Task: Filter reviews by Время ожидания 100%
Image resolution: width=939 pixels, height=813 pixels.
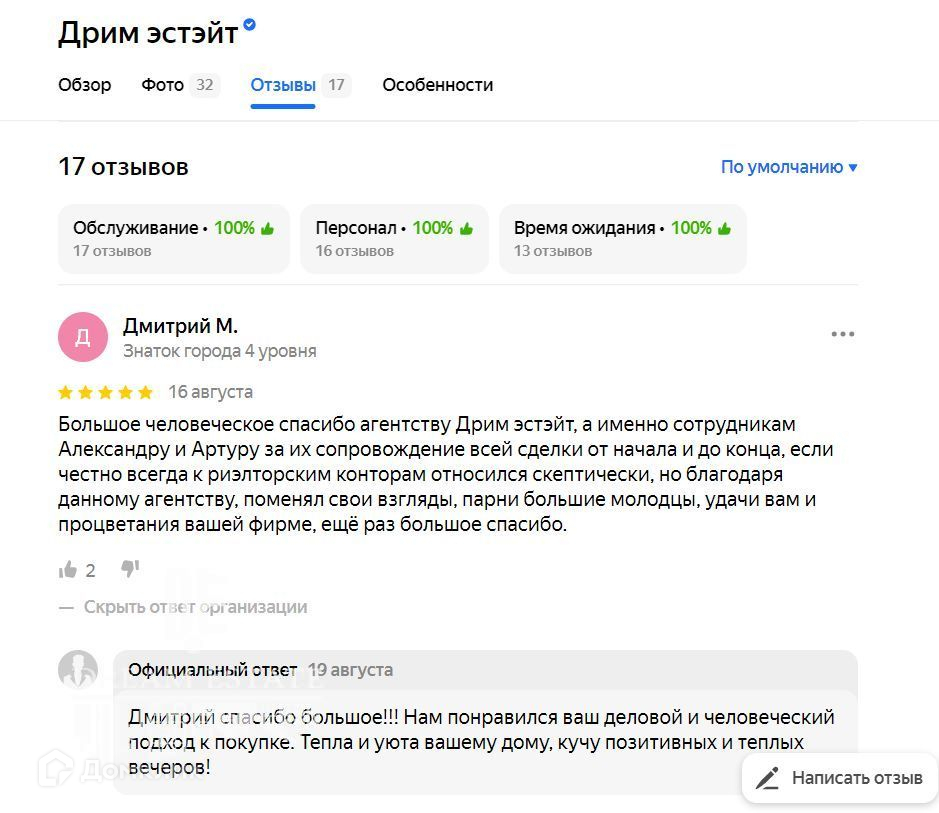Action: pyautogui.click(x=622, y=238)
